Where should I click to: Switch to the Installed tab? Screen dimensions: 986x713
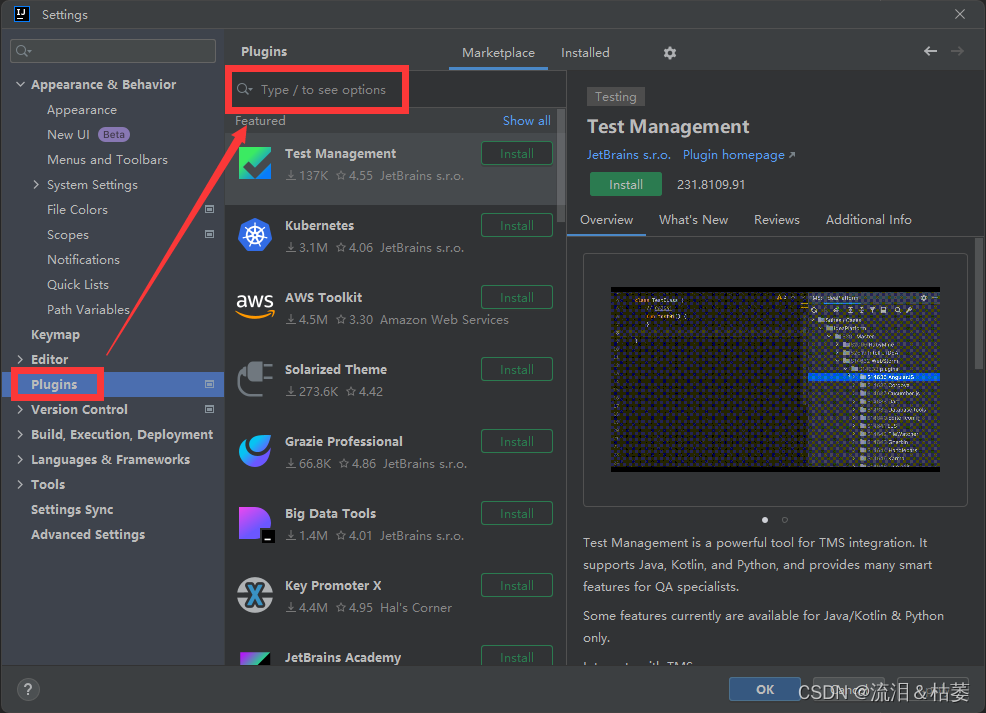[585, 53]
